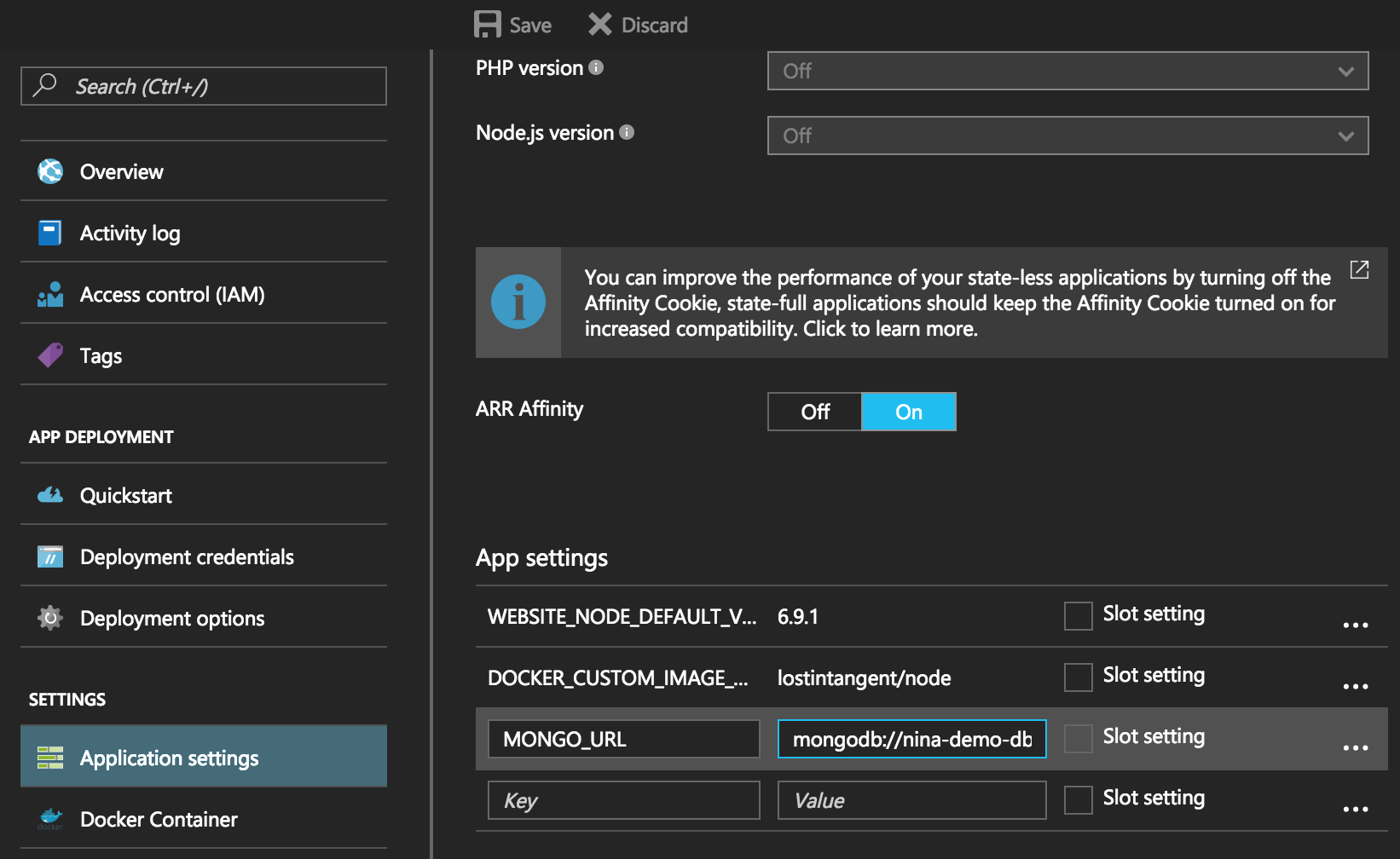Click the Deployment options gear icon

(x=50, y=618)
